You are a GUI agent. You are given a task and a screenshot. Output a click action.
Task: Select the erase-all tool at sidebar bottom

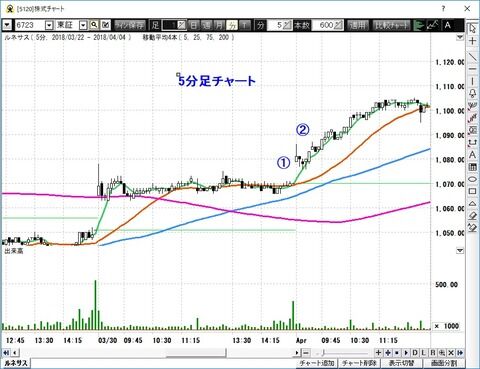472,228
